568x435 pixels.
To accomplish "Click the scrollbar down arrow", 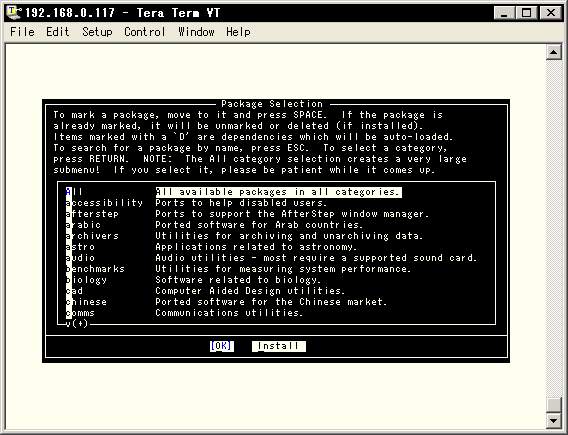I will point(554,421).
